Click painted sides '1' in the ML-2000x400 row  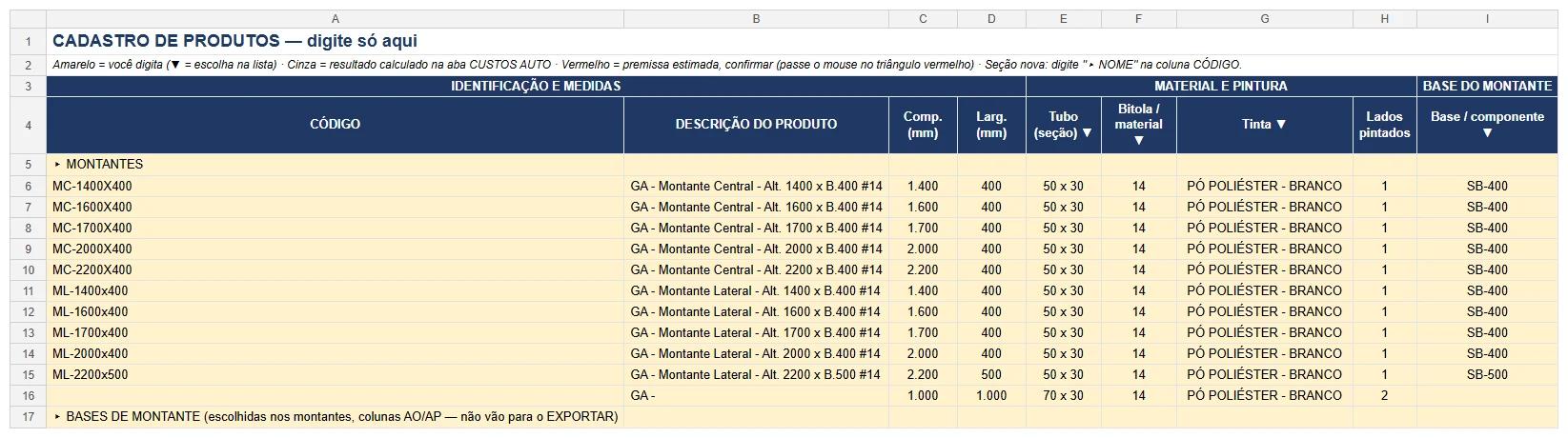[x=1384, y=353]
